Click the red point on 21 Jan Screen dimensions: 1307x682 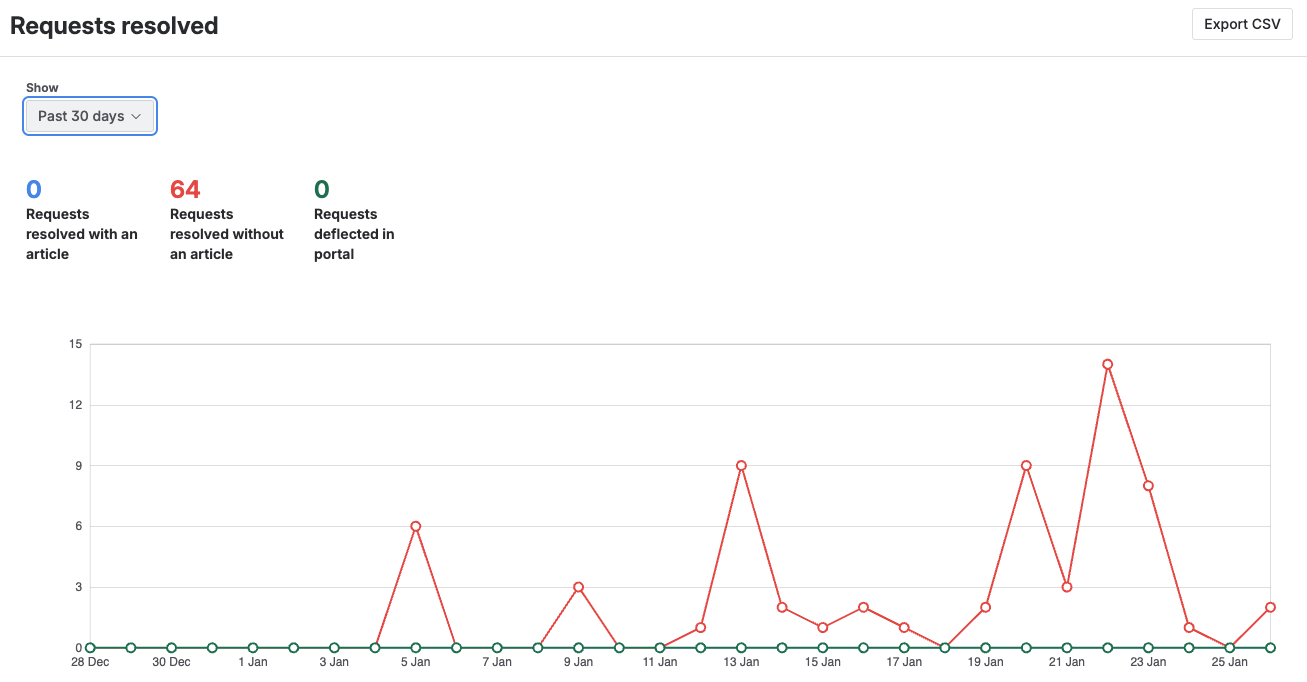(1067, 587)
